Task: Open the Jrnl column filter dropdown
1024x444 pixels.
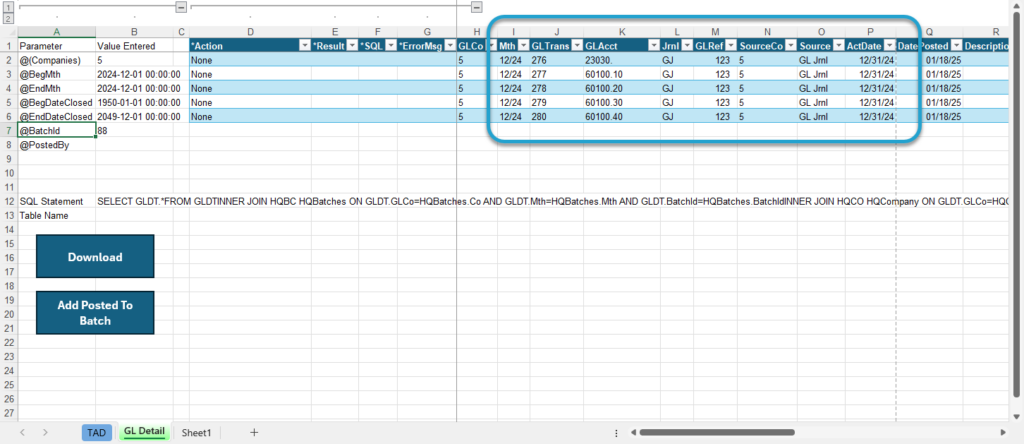Action: [686, 46]
